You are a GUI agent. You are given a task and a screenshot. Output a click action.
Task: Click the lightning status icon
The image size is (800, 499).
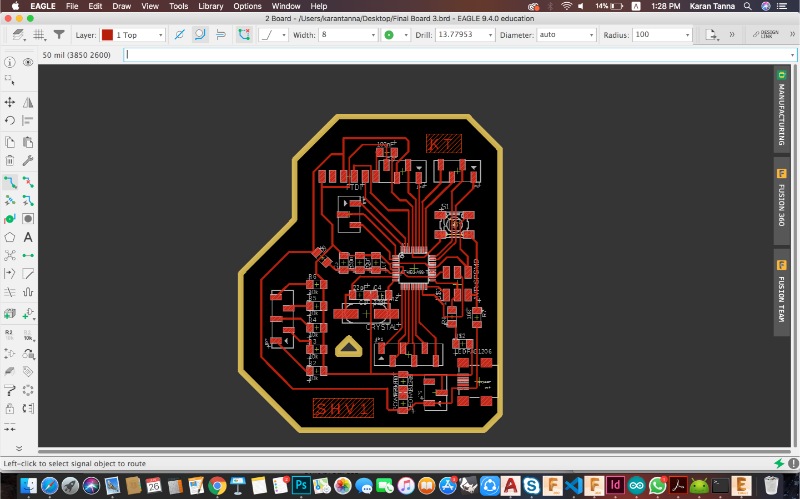(x=779, y=463)
